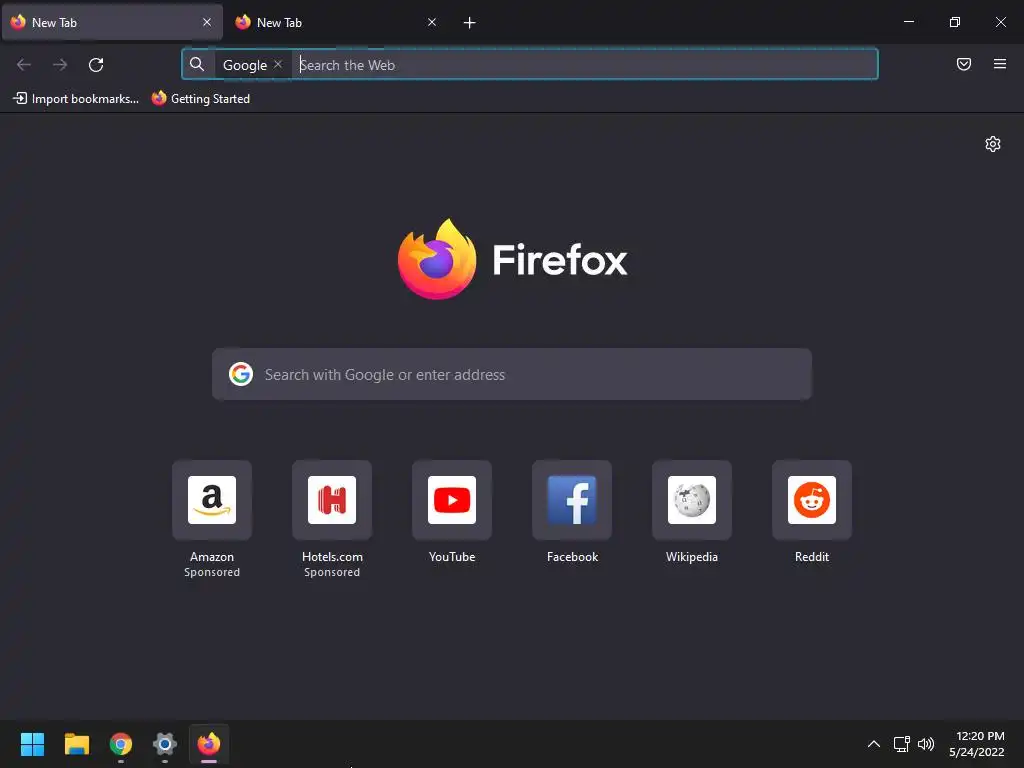Open Settings gear app from taskbar
This screenshot has width=1024, height=768.
pyautogui.click(x=165, y=744)
